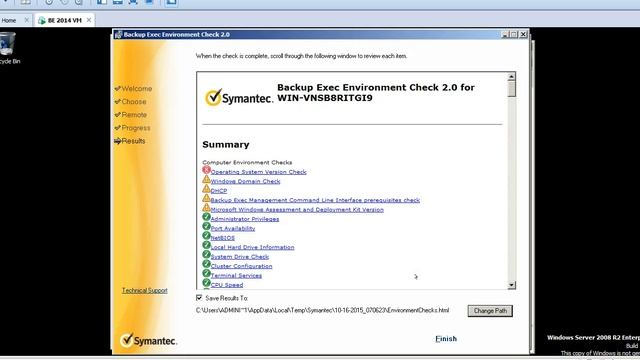Click the check mark icon beside Welcome step
640x360 pixels.
coord(118,89)
